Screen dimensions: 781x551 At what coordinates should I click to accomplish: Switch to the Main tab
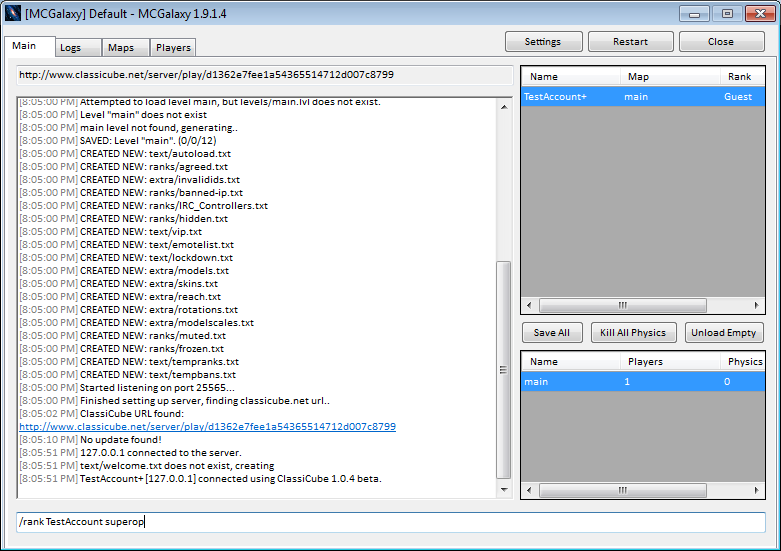coord(29,46)
